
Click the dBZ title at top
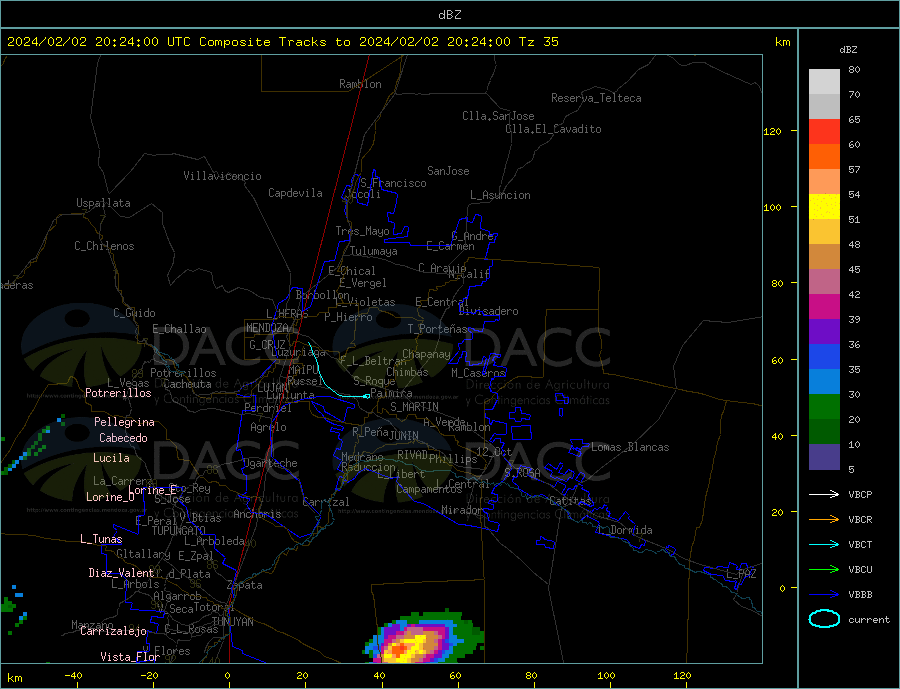[449, 15]
